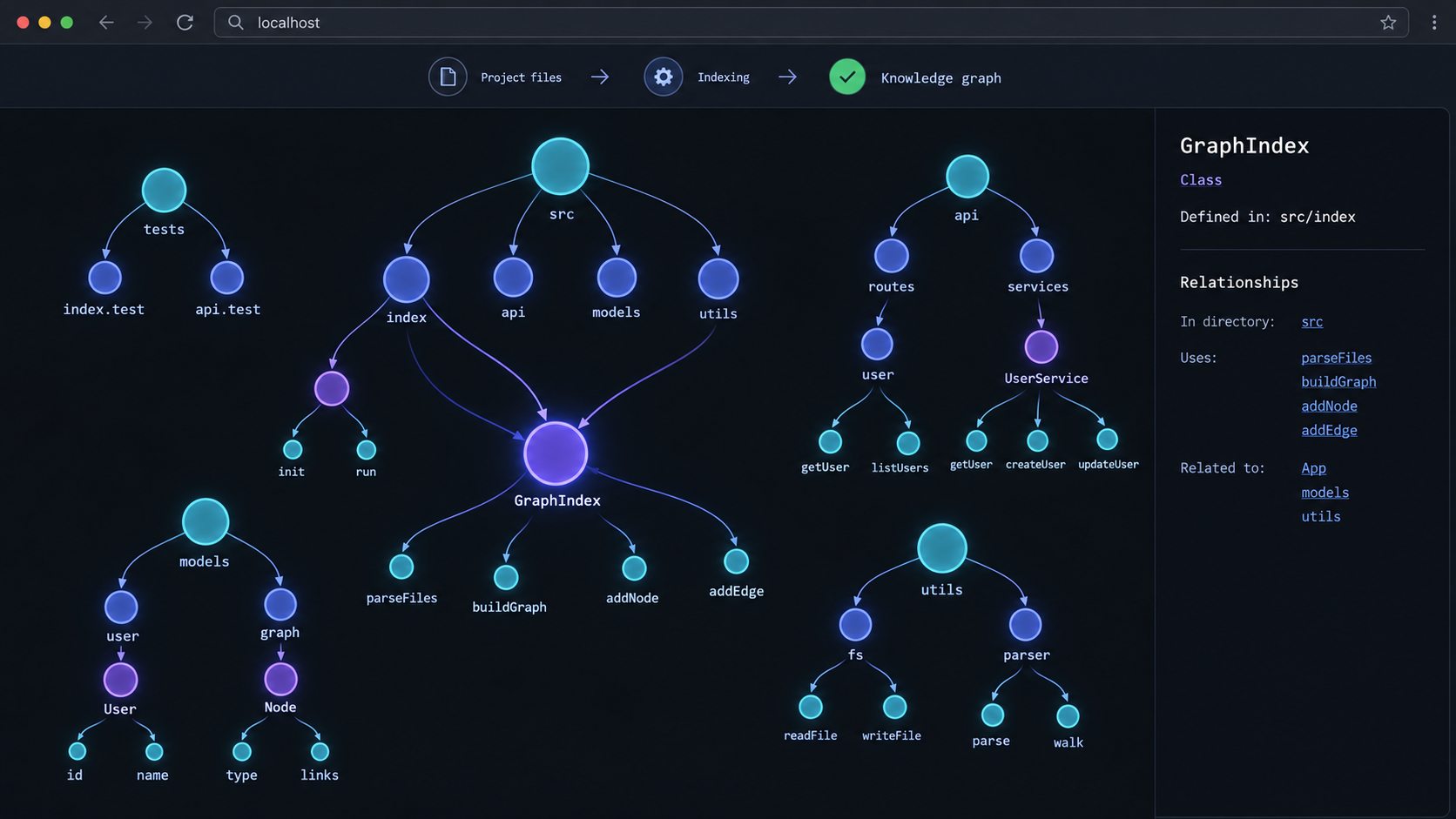This screenshot has height=819, width=1456.
Task: Select the UserService class node
Action: pyautogui.click(x=1041, y=346)
